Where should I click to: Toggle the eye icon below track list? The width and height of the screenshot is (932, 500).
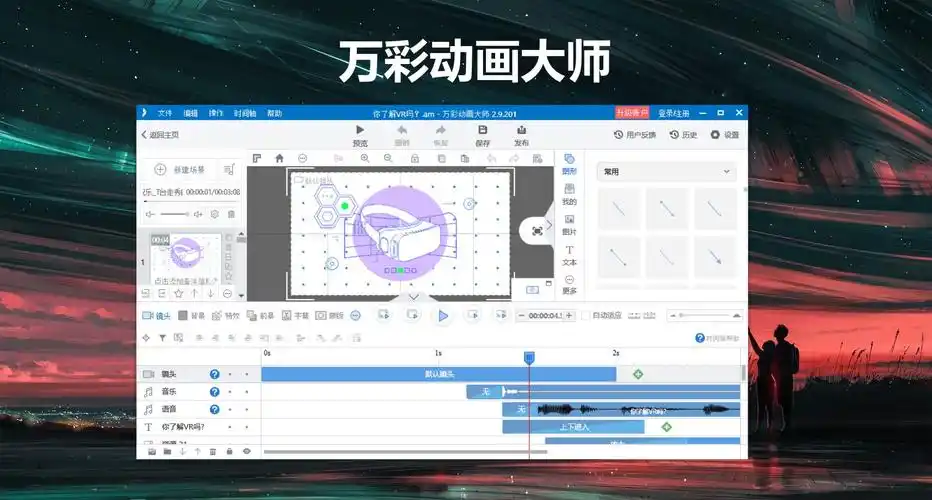pyautogui.click(x=247, y=451)
